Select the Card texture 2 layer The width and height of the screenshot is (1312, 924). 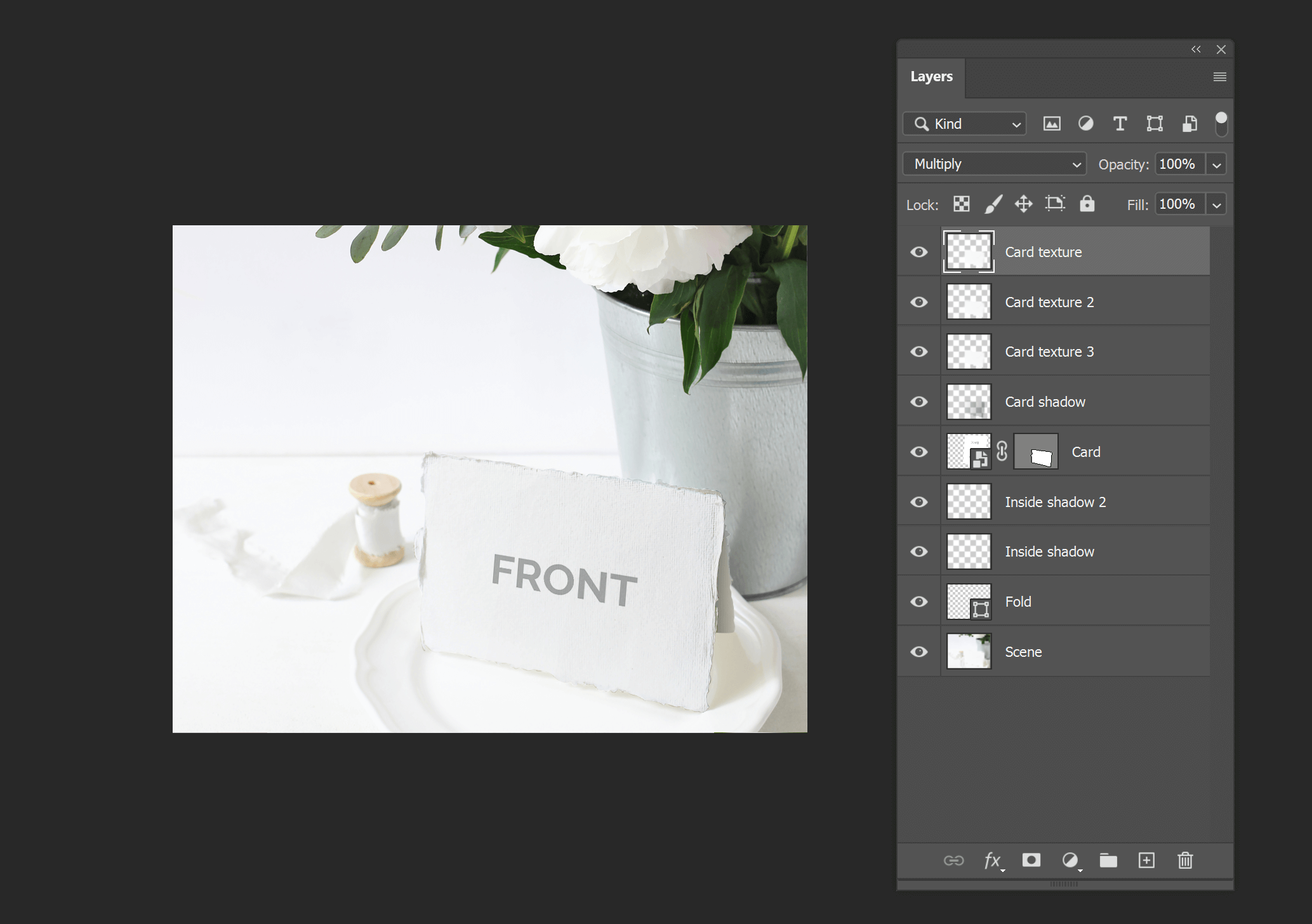point(1079,301)
